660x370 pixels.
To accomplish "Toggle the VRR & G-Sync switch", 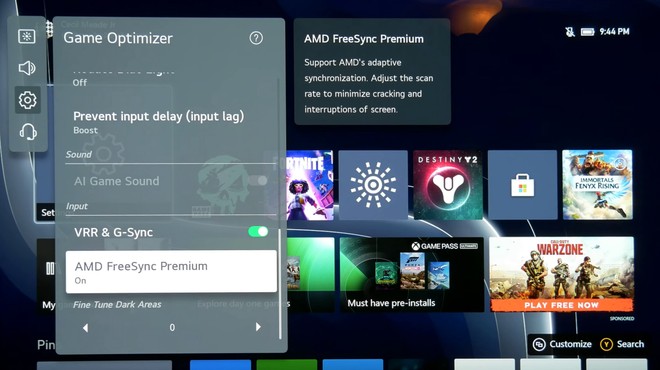I will 258,232.
